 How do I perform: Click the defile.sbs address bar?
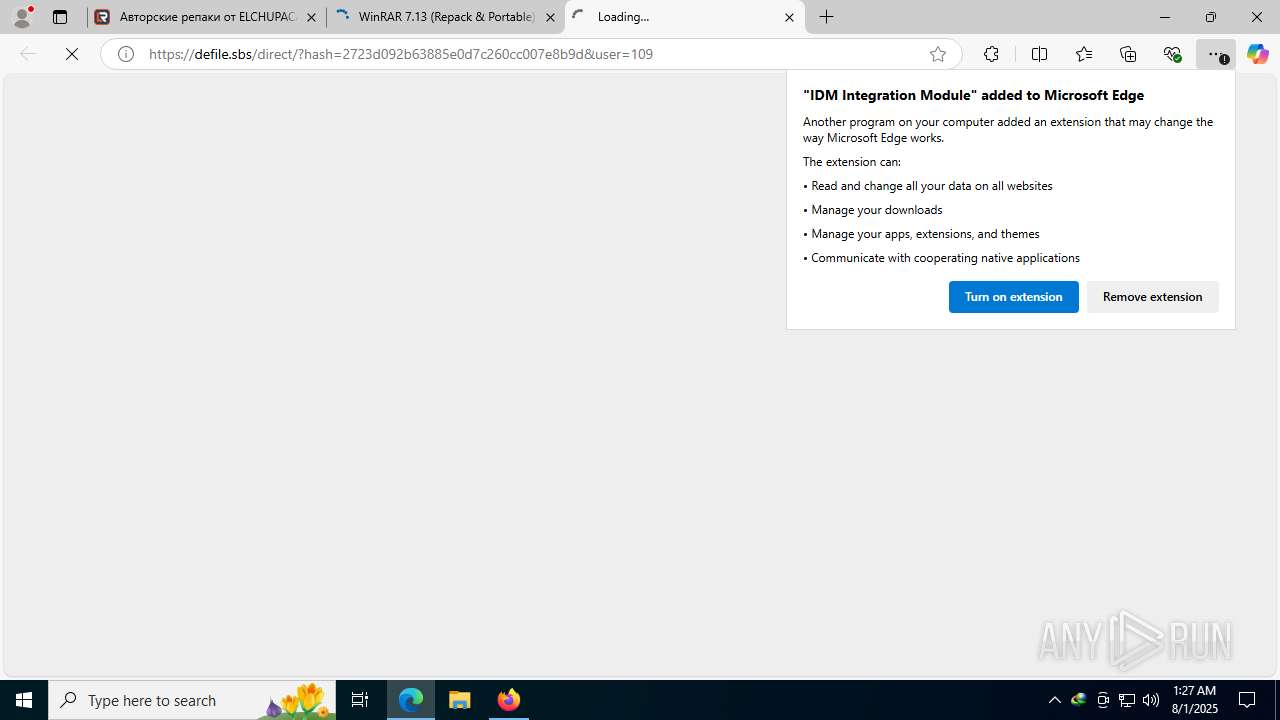pyautogui.click(x=530, y=54)
